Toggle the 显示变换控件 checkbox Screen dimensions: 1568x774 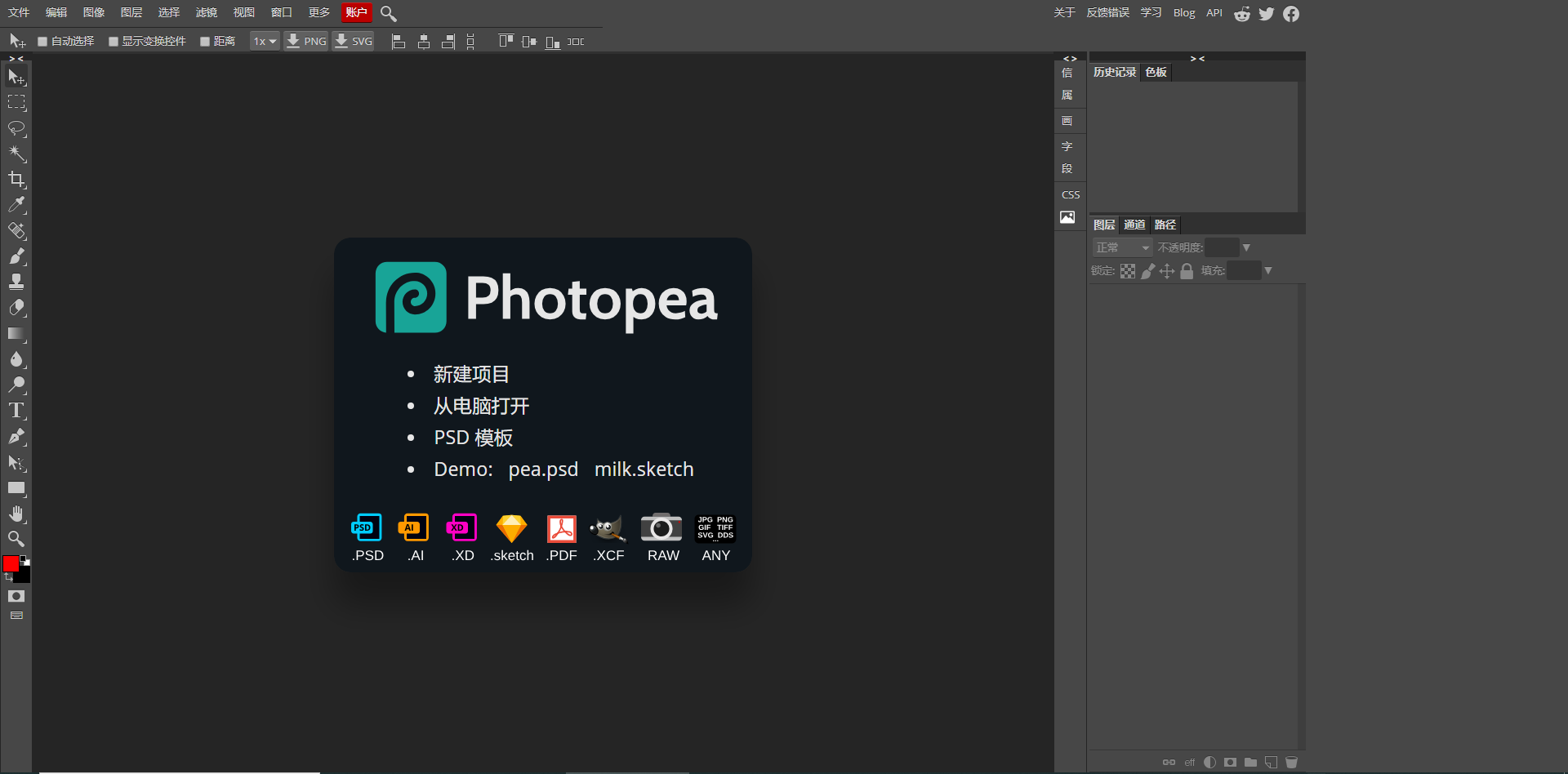pos(114,42)
